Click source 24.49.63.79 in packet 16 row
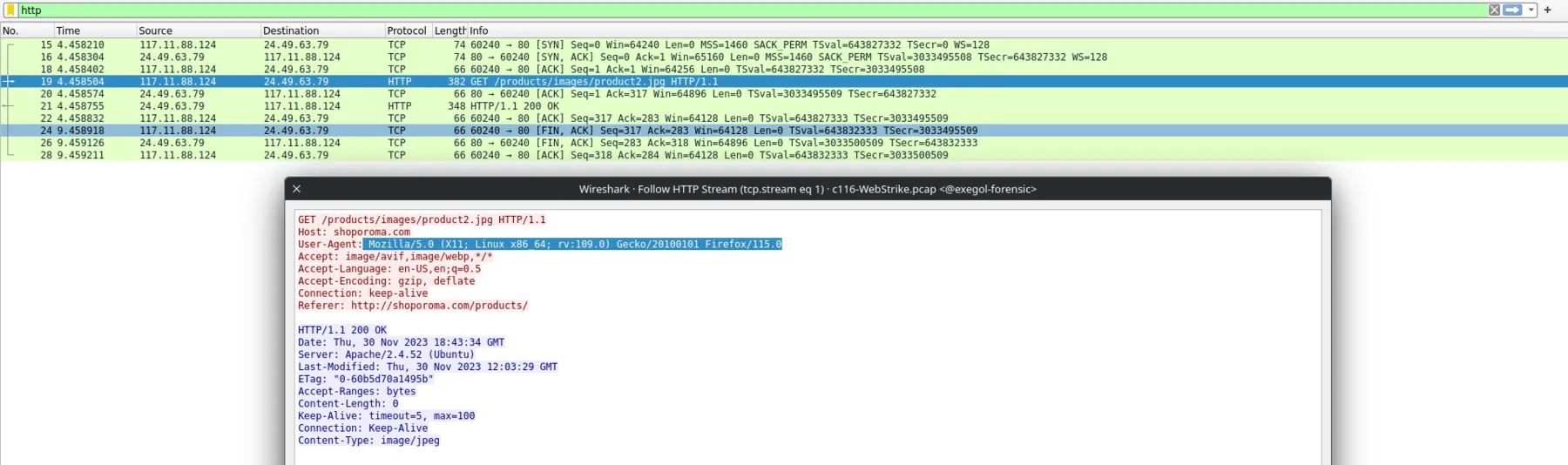The image size is (1568, 465). tap(172, 57)
